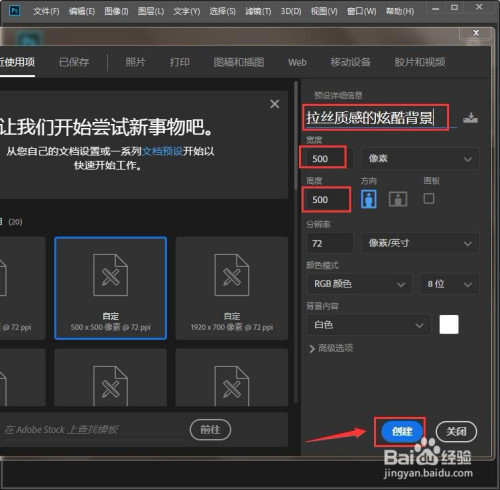
Task: Close the new document dialog with its X
Action: point(476,33)
